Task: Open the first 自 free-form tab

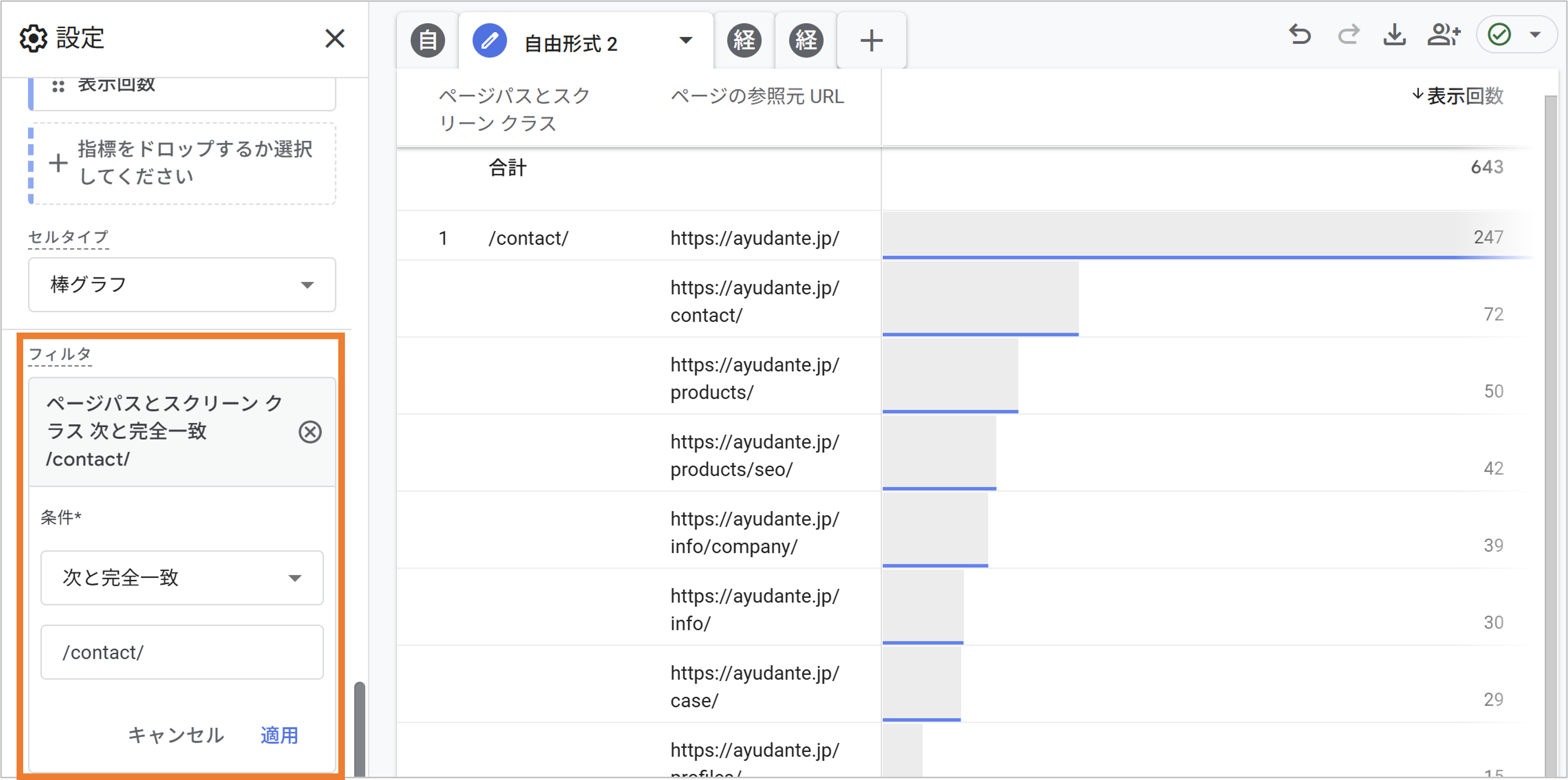Action: (x=427, y=41)
